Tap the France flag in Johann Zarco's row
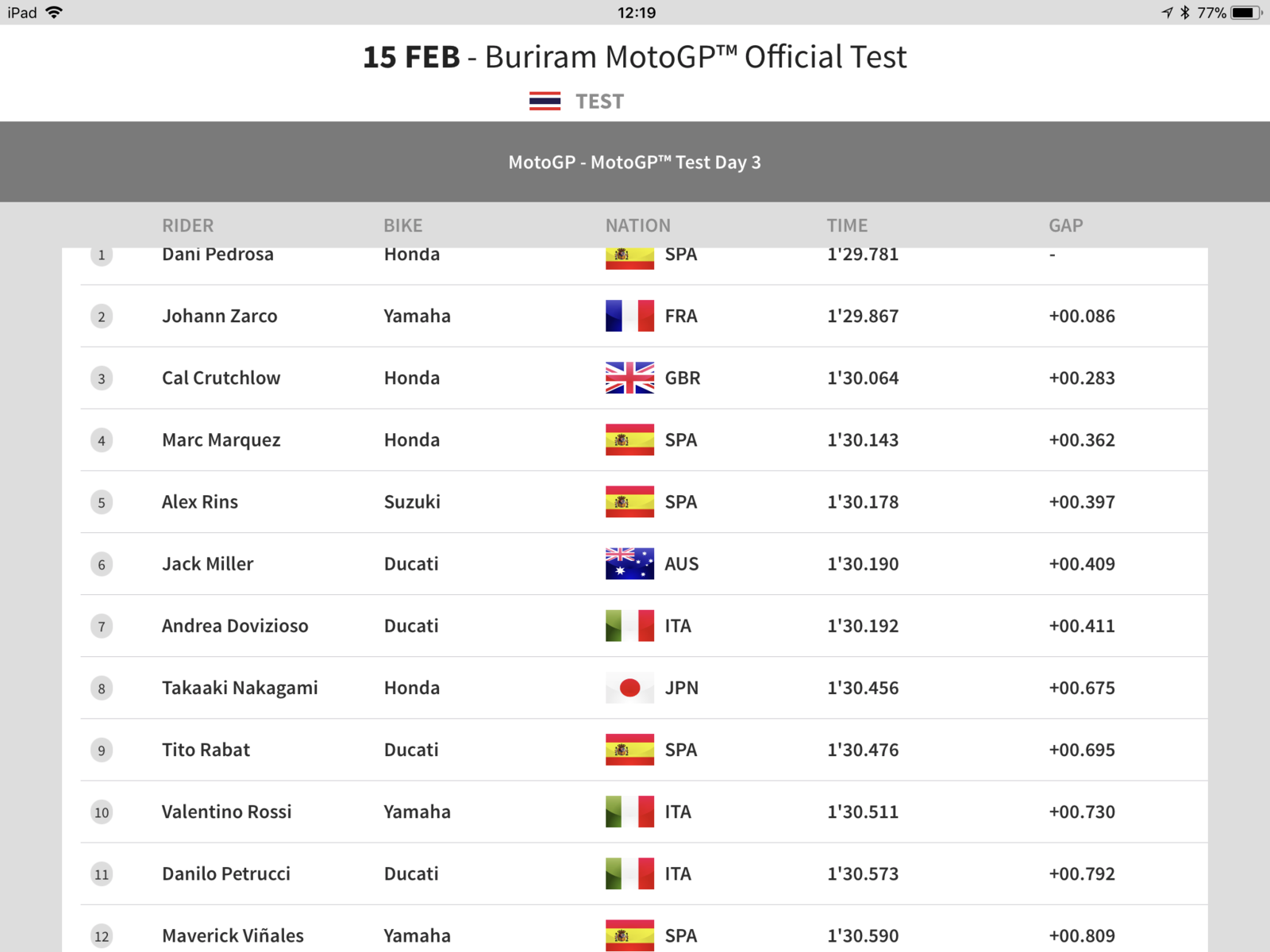 click(x=629, y=316)
